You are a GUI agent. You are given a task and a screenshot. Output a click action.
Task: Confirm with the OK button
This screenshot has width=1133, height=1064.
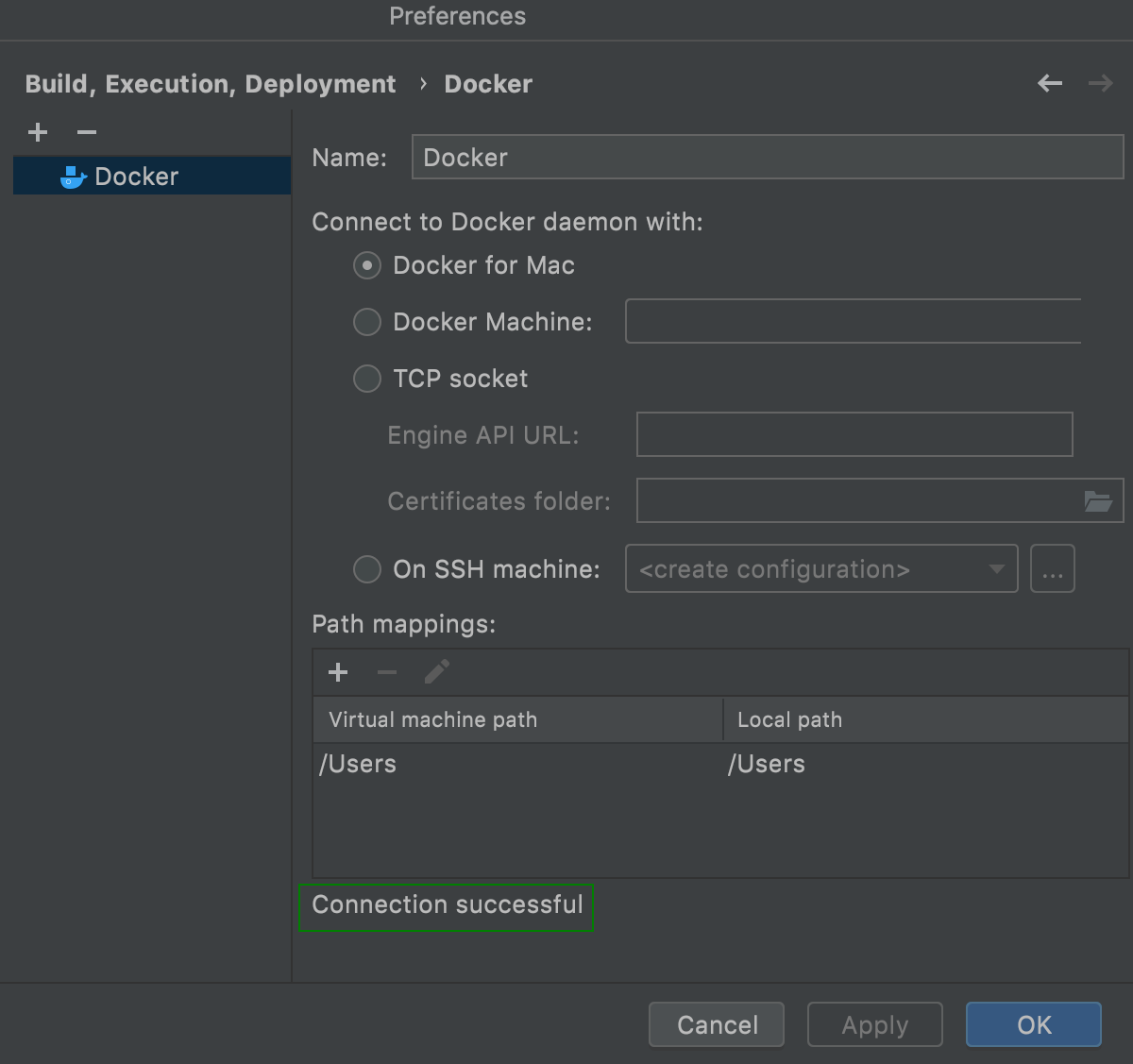1034,1024
